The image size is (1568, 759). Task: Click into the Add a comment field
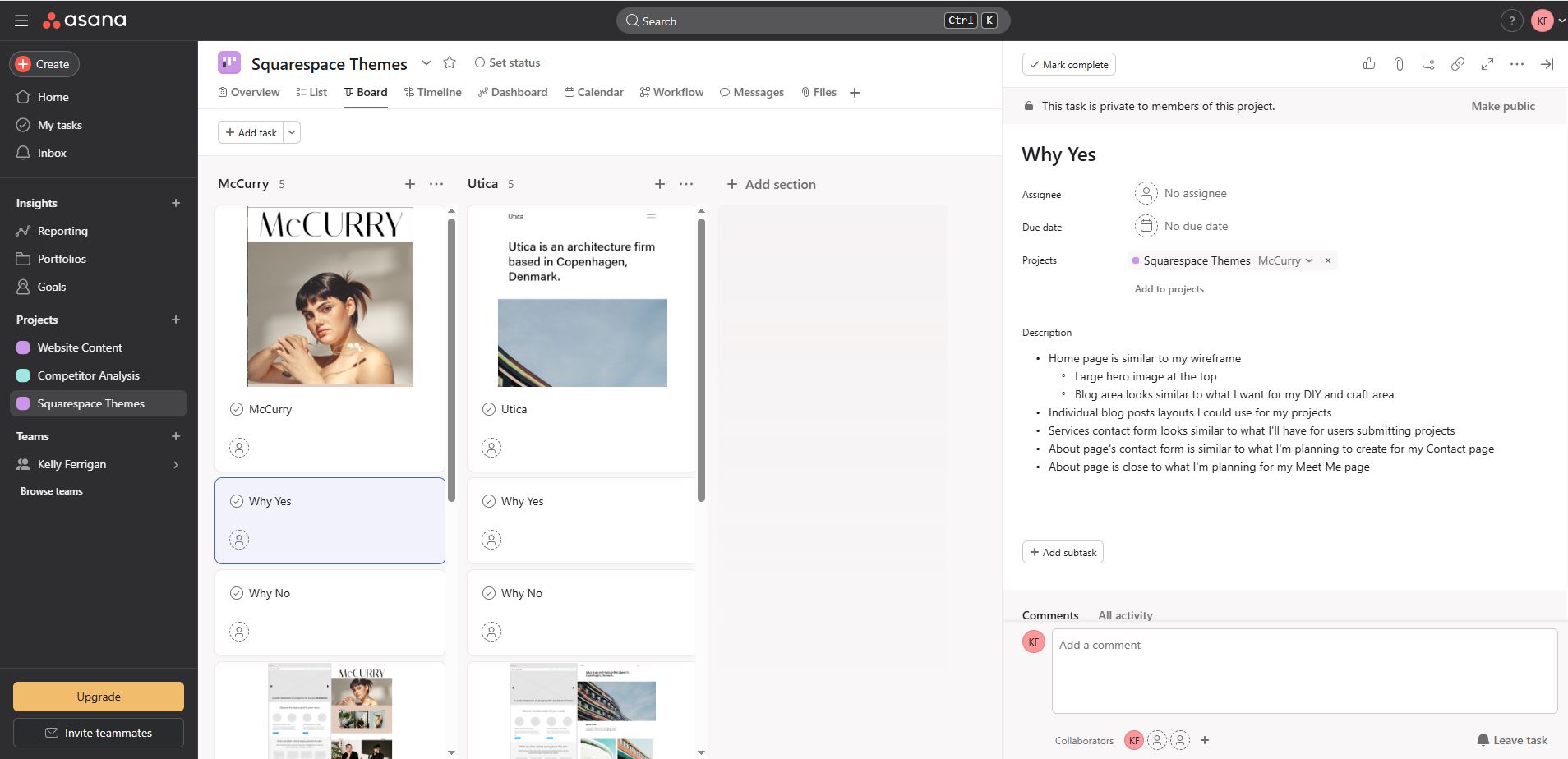pyautogui.click(x=1303, y=669)
